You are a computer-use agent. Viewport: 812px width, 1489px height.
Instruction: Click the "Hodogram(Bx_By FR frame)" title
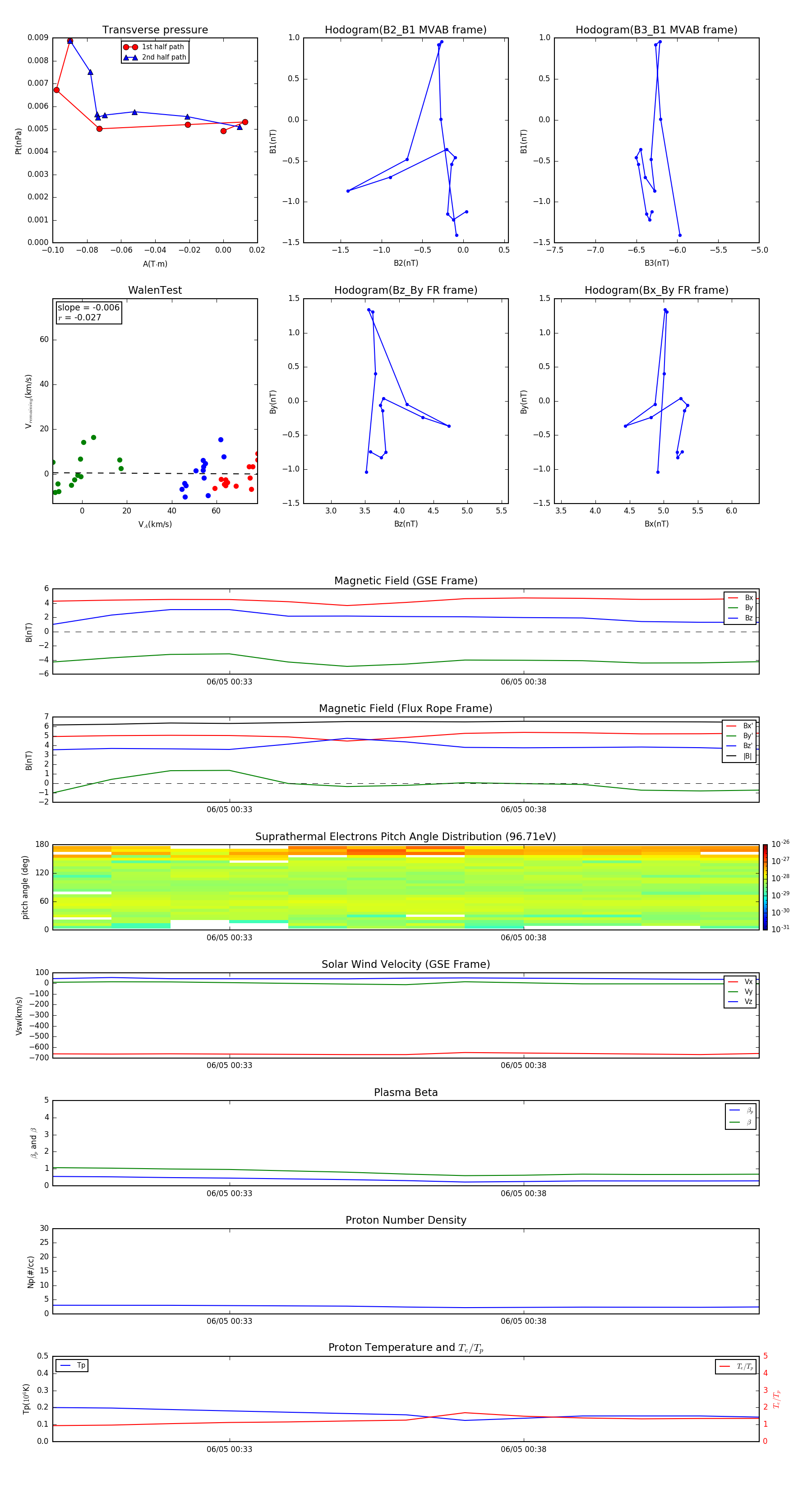point(656,290)
